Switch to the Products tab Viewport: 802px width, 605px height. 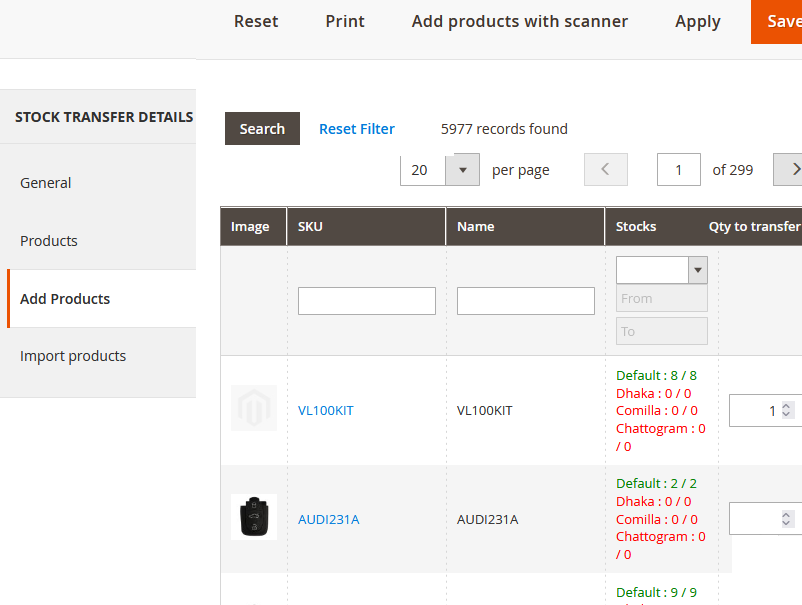(49, 241)
